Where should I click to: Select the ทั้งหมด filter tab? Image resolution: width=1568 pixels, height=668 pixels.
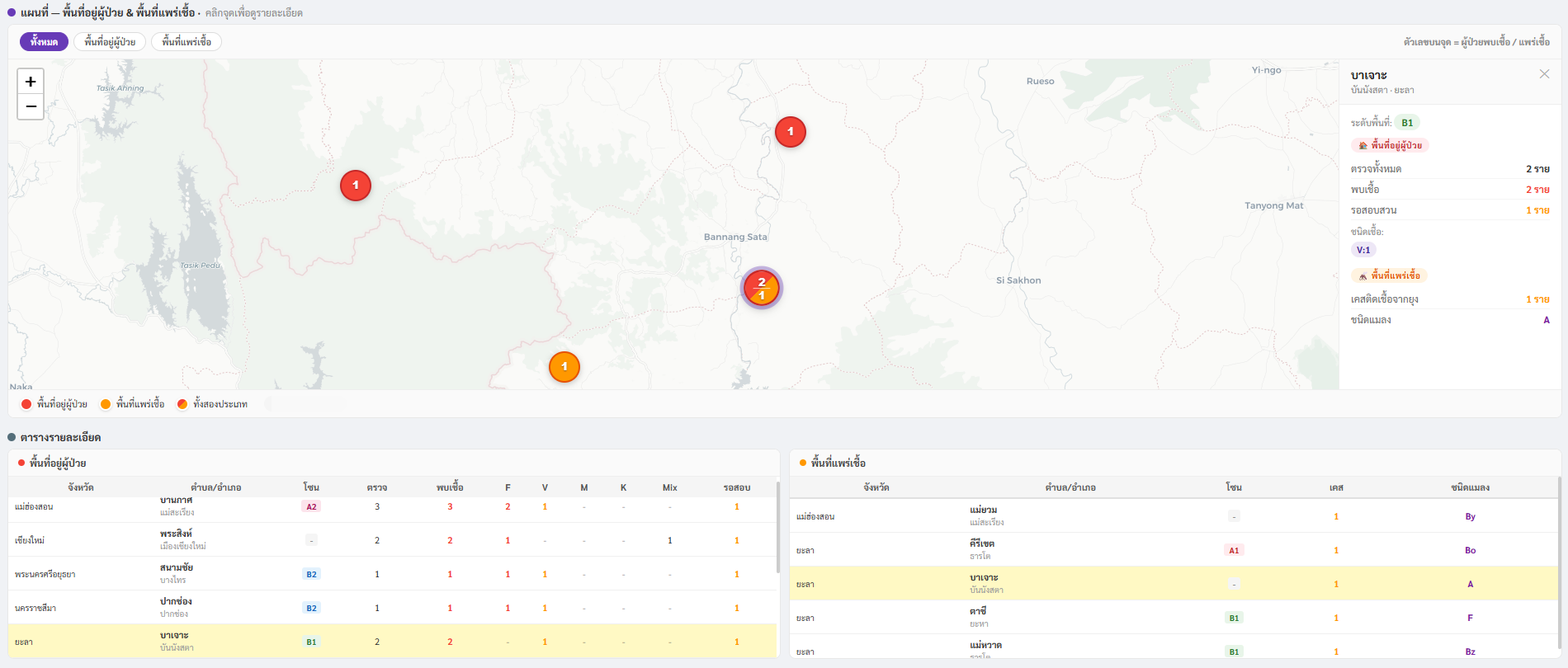pyautogui.click(x=44, y=42)
